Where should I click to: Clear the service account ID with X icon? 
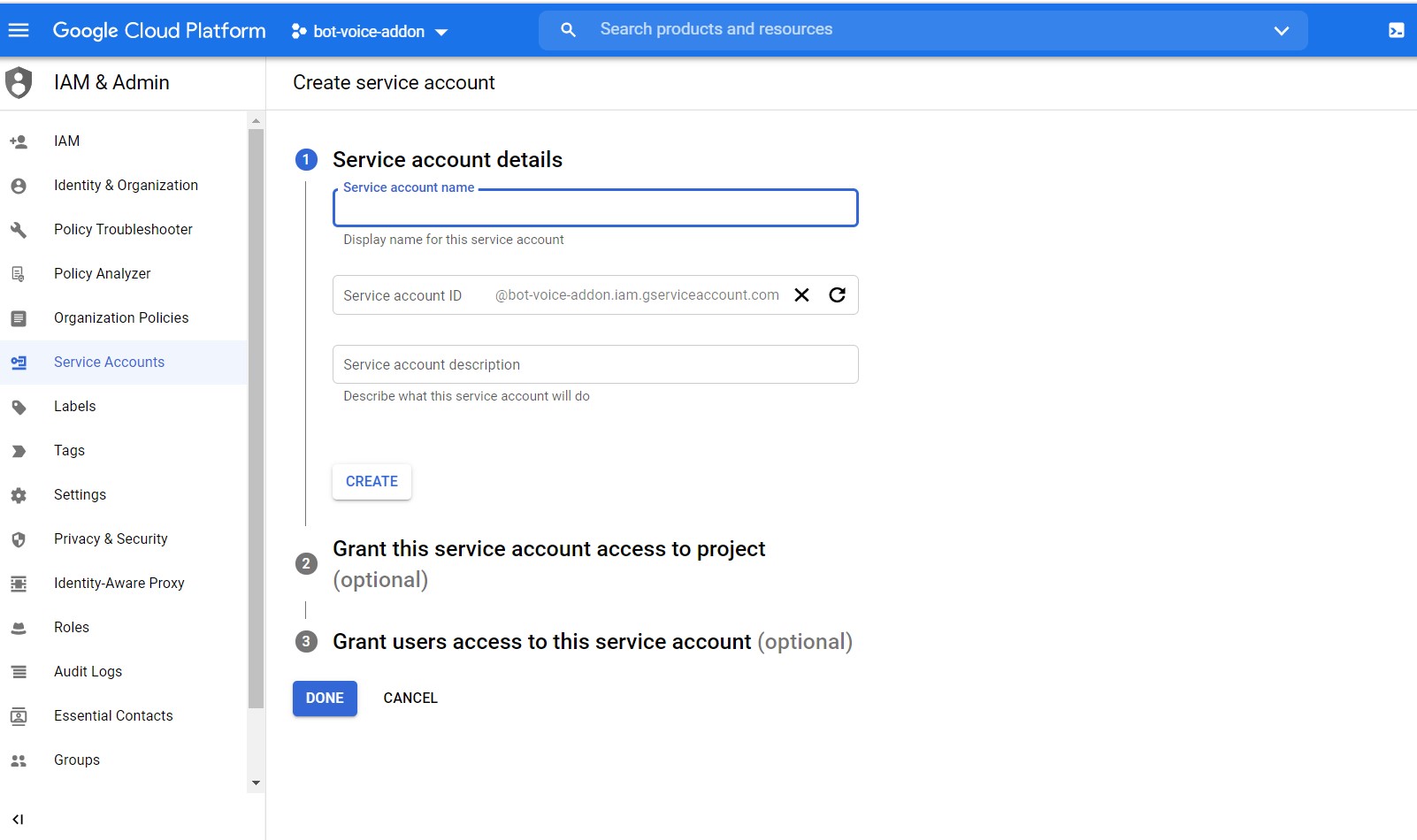[801, 295]
